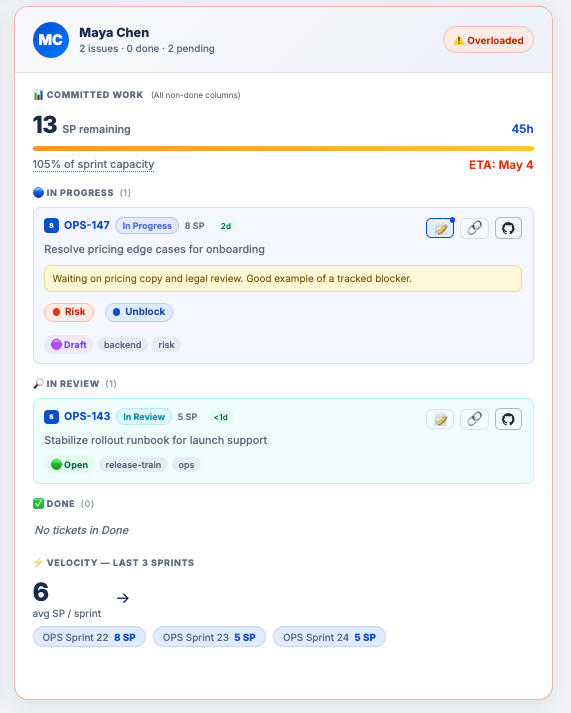Image resolution: width=571 pixels, height=713 pixels.
Task: Click the 2d age badge on OPS-147
Action: 225,226
